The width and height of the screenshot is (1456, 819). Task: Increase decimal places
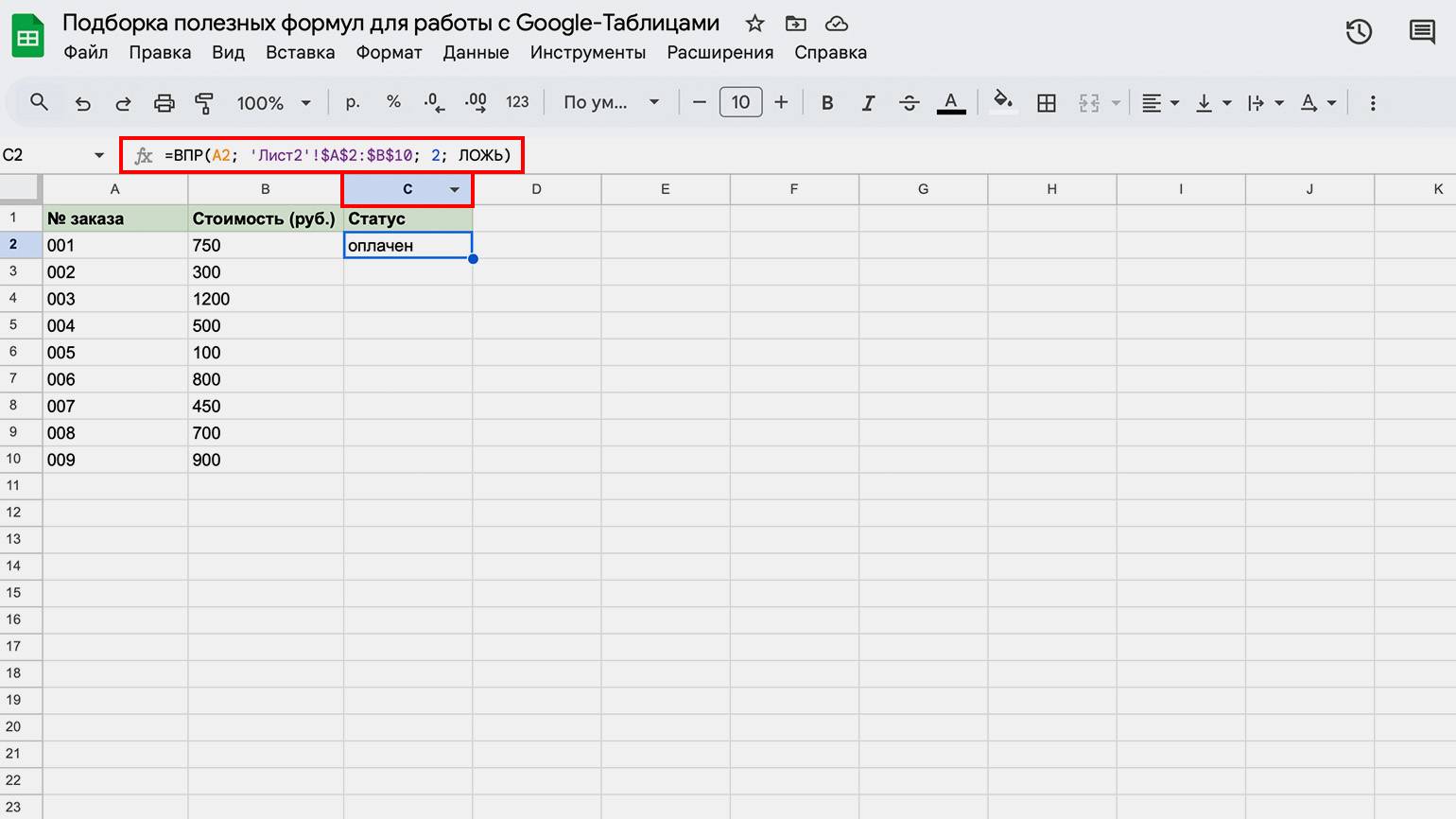click(x=476, y=102)
